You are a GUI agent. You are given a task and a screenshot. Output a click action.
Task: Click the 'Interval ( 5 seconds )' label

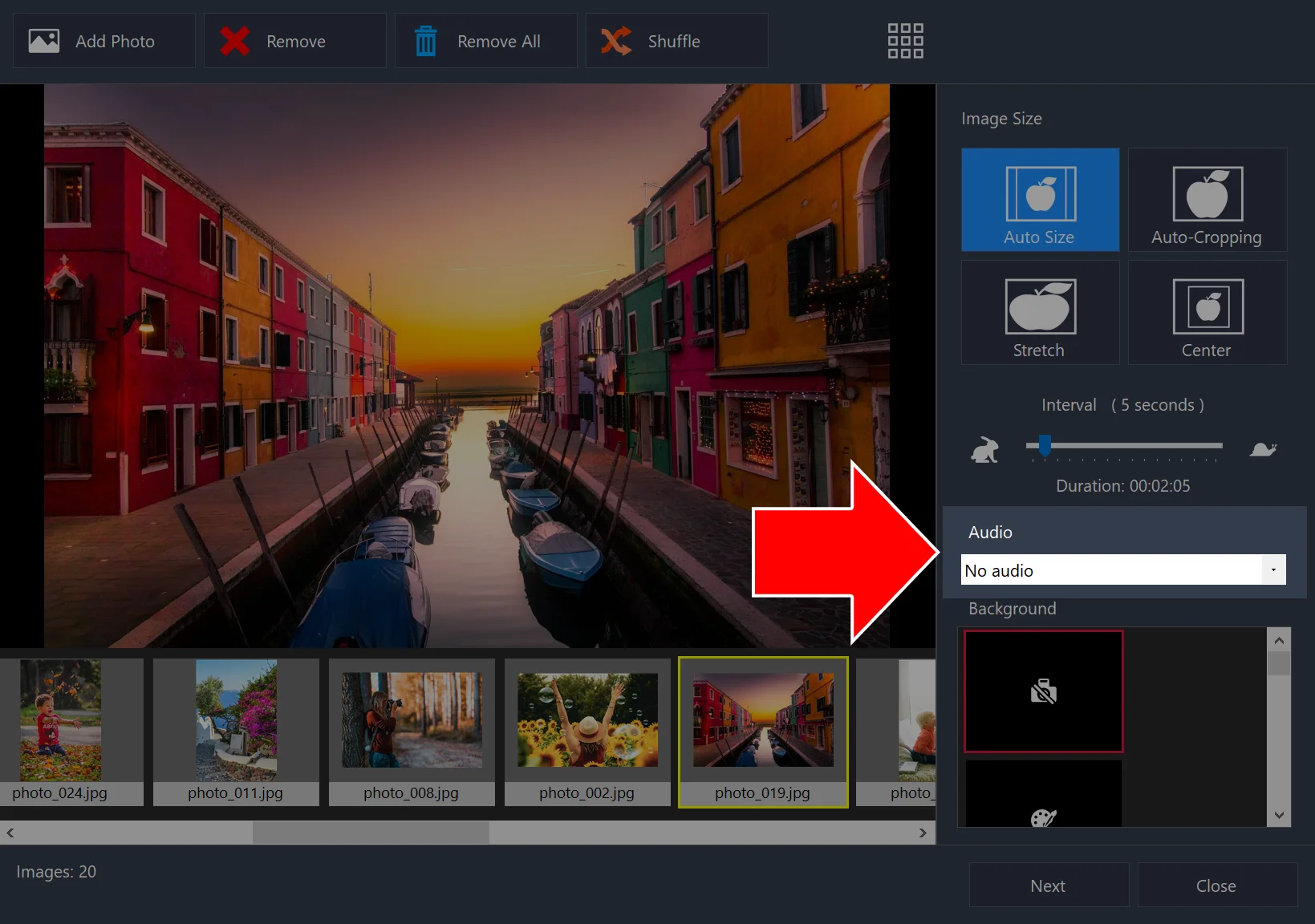tap(1123, 405)
